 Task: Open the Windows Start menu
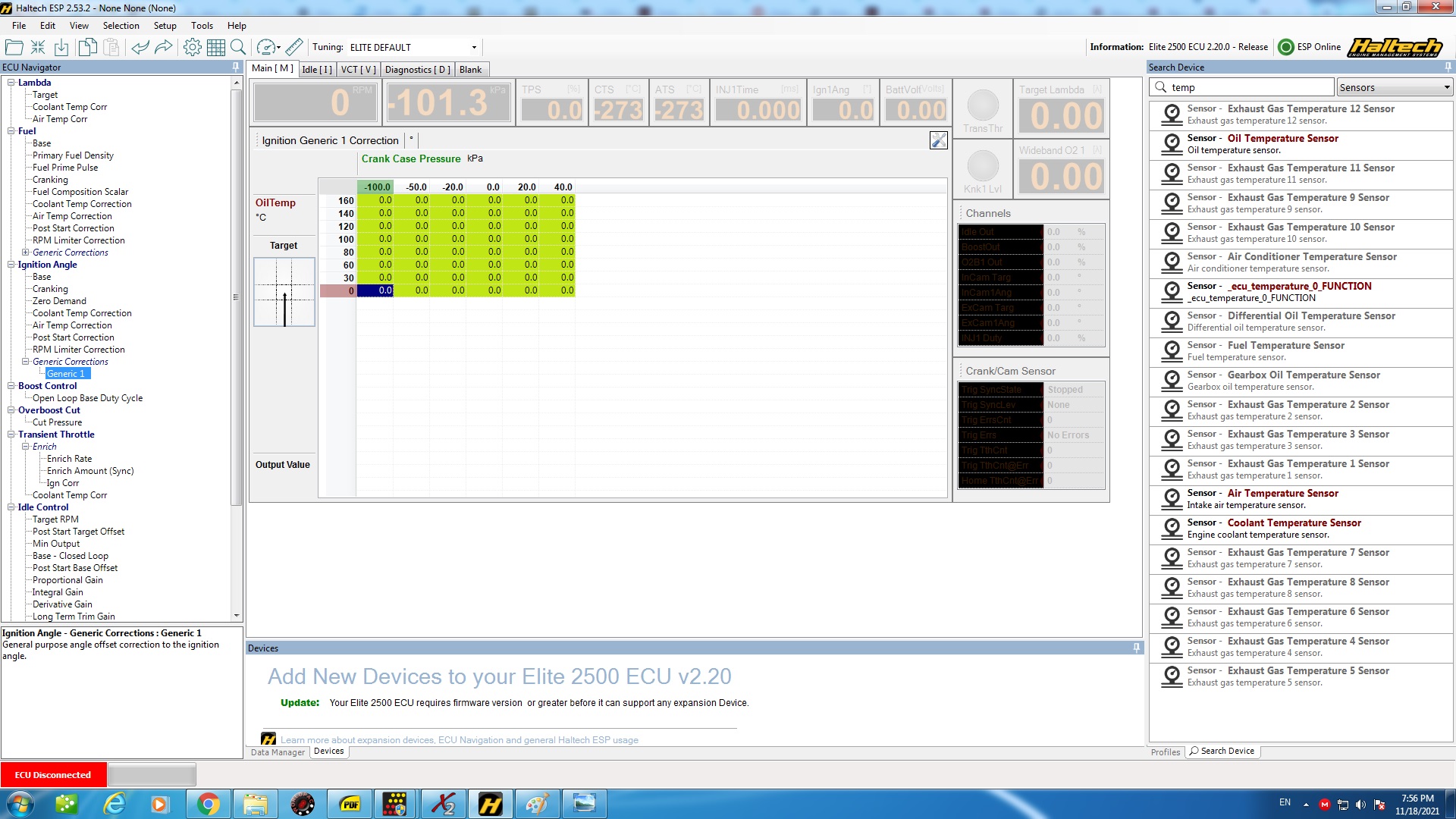[20, 804]
